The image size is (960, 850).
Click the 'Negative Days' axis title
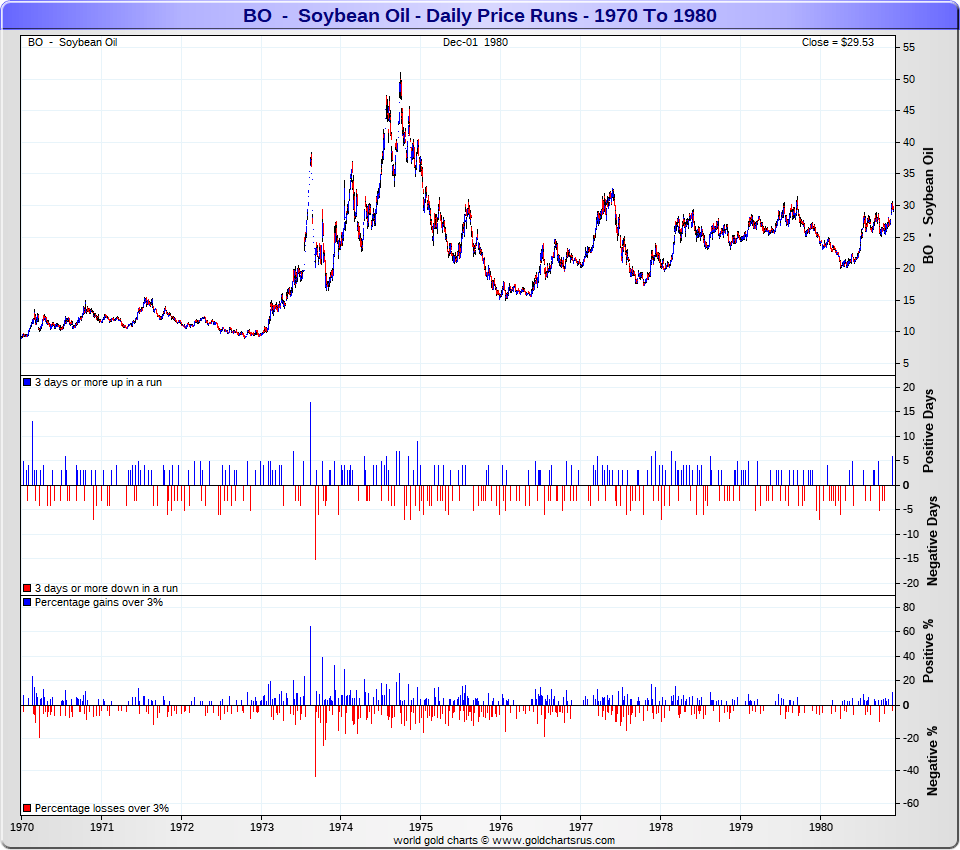tap(932, 541)
